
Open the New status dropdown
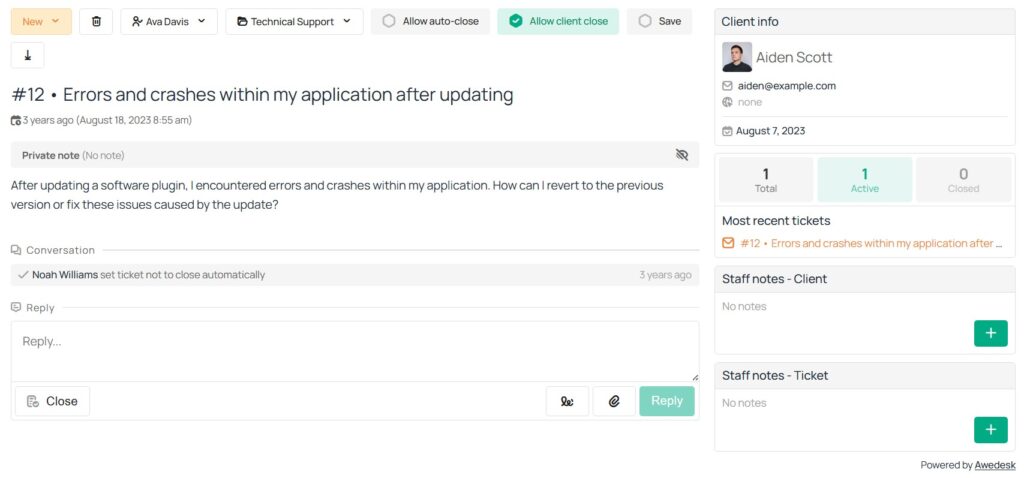click(x=41, y=21)
